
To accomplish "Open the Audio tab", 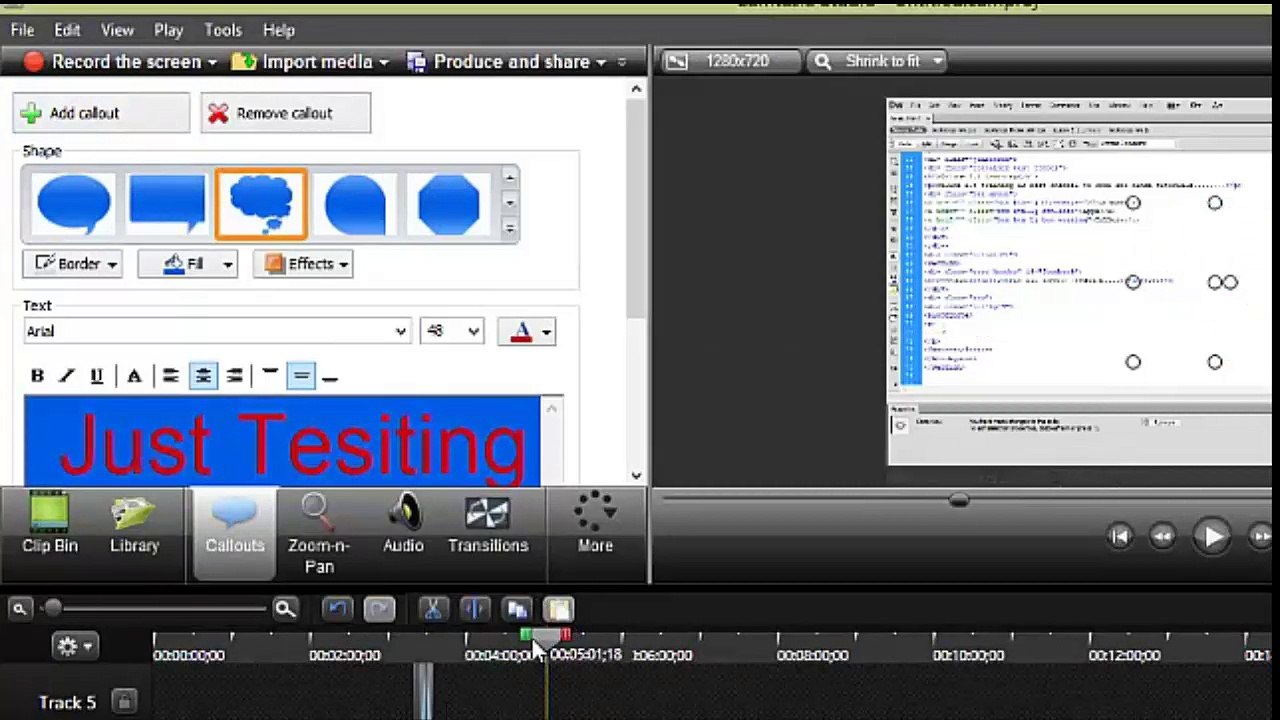I will [403, 526].
